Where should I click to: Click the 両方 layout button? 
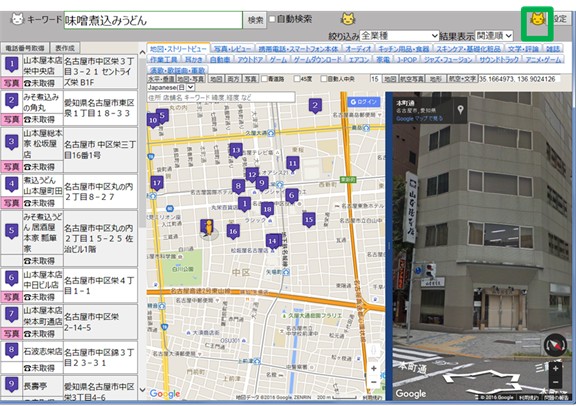(233, 79)
